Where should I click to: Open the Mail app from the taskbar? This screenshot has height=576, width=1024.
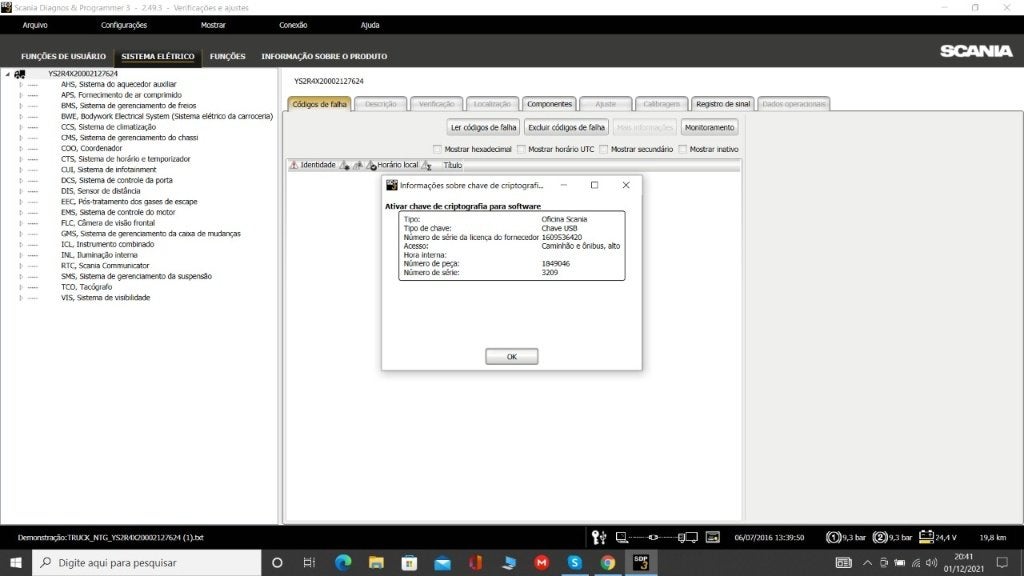click(442, 562)
